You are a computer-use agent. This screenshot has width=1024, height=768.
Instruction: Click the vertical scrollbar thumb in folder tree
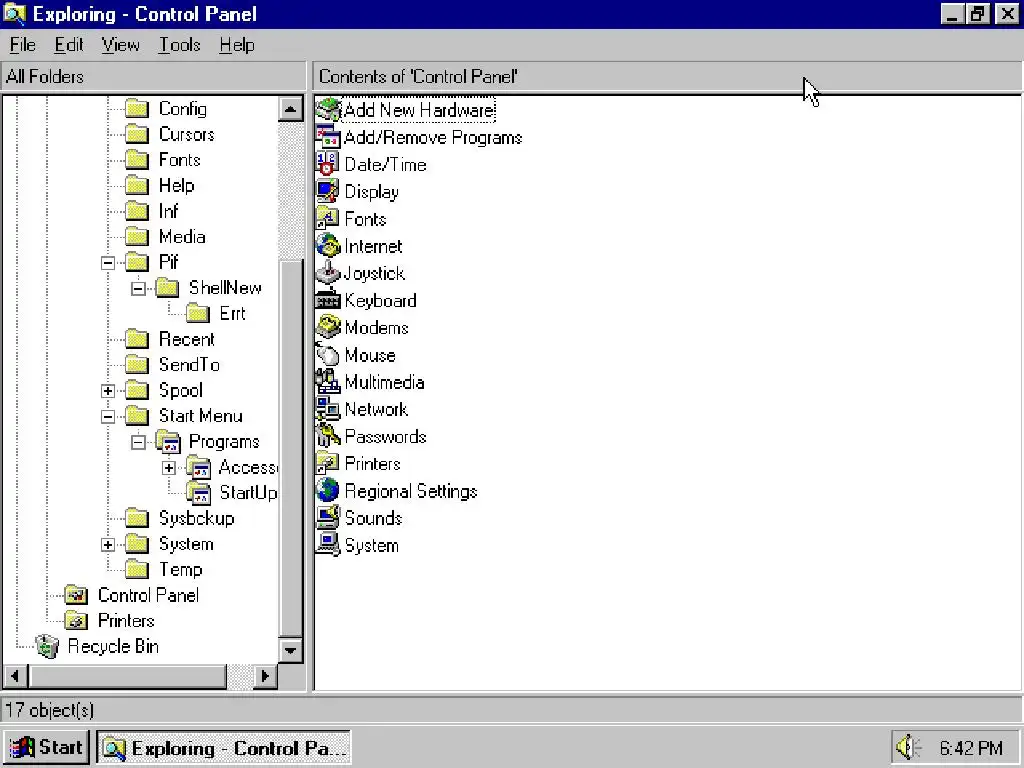click(291, 447)
